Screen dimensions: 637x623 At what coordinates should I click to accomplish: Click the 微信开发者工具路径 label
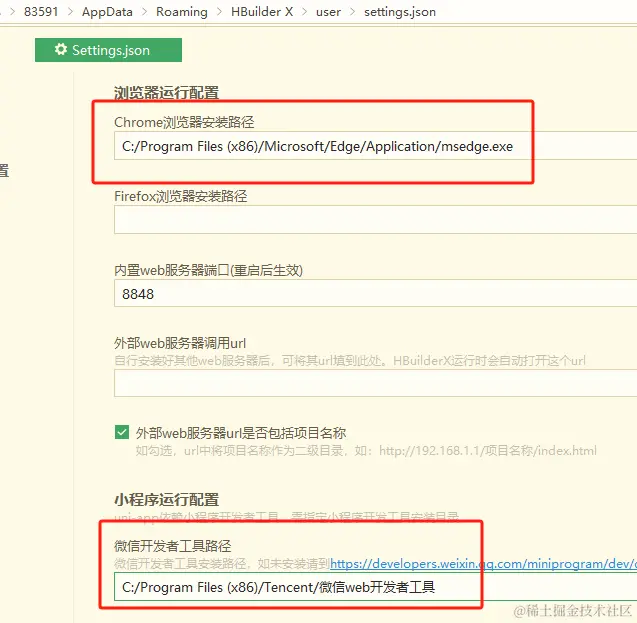pos(173,546)
